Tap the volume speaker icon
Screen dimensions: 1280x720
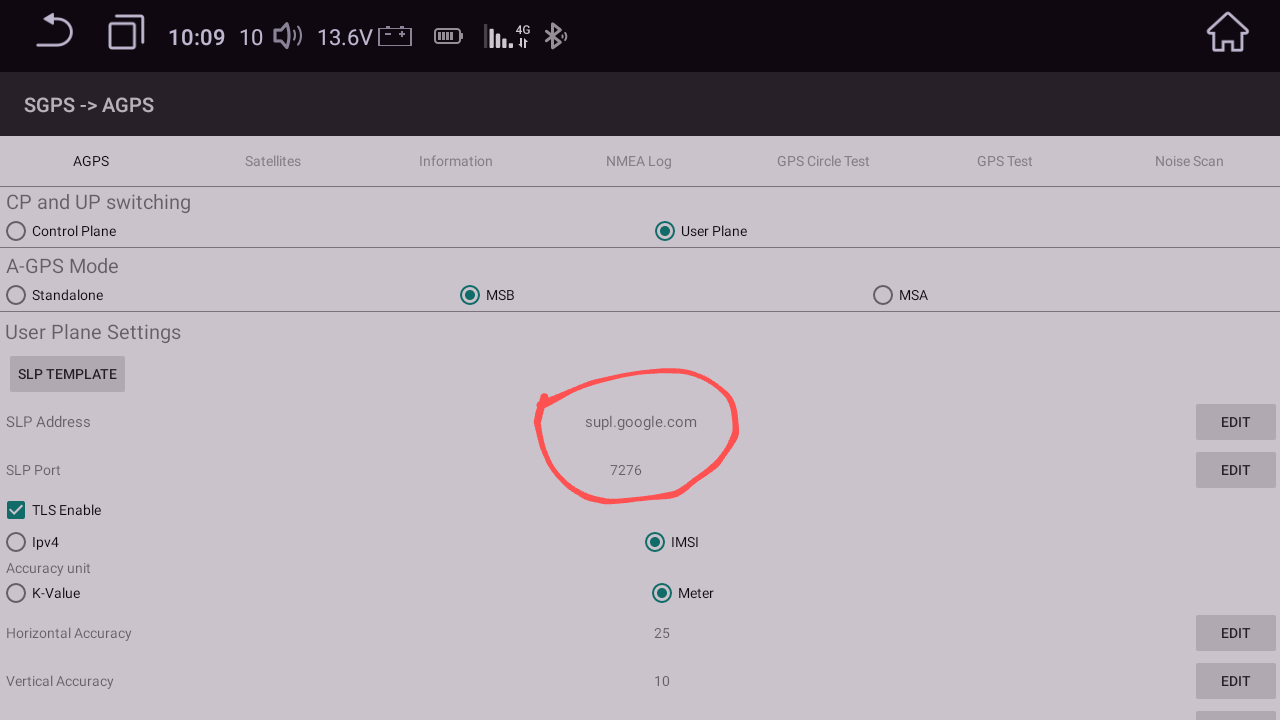[288, 37]
